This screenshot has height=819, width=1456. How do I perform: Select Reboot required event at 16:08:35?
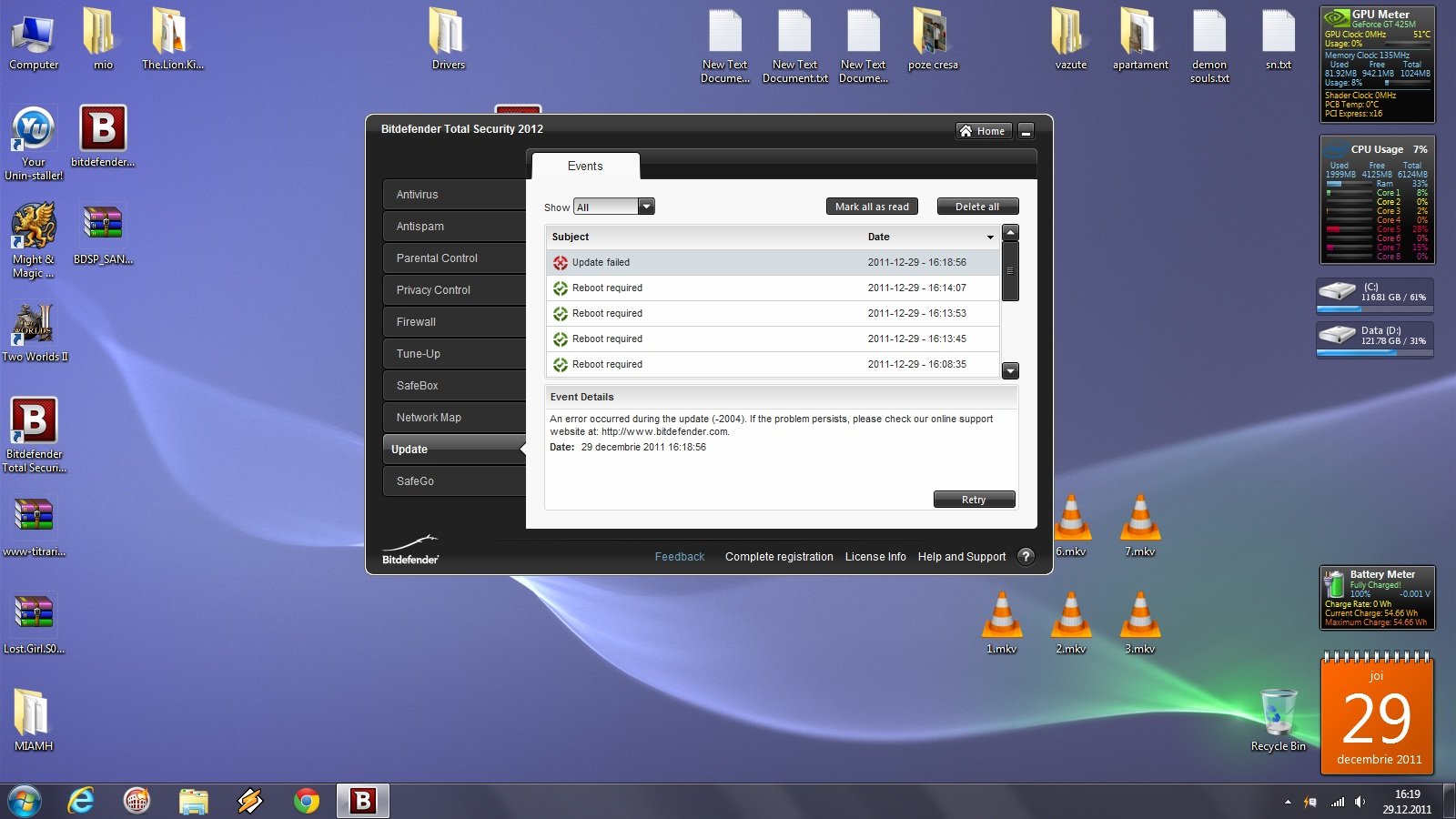[x=773, y=364]
